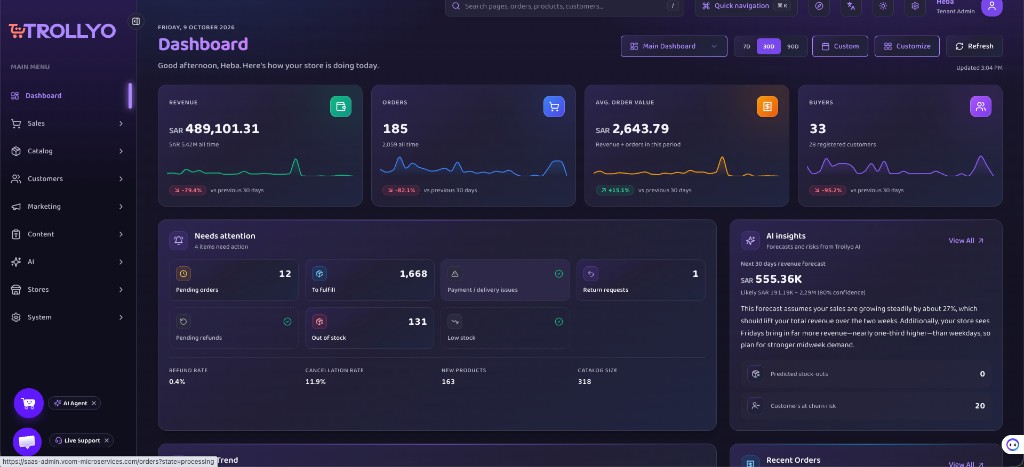Viewport: 1024px width, 467px height.
Task: Click the purple buyers icon on Buyers card
Action: (980, 106)
